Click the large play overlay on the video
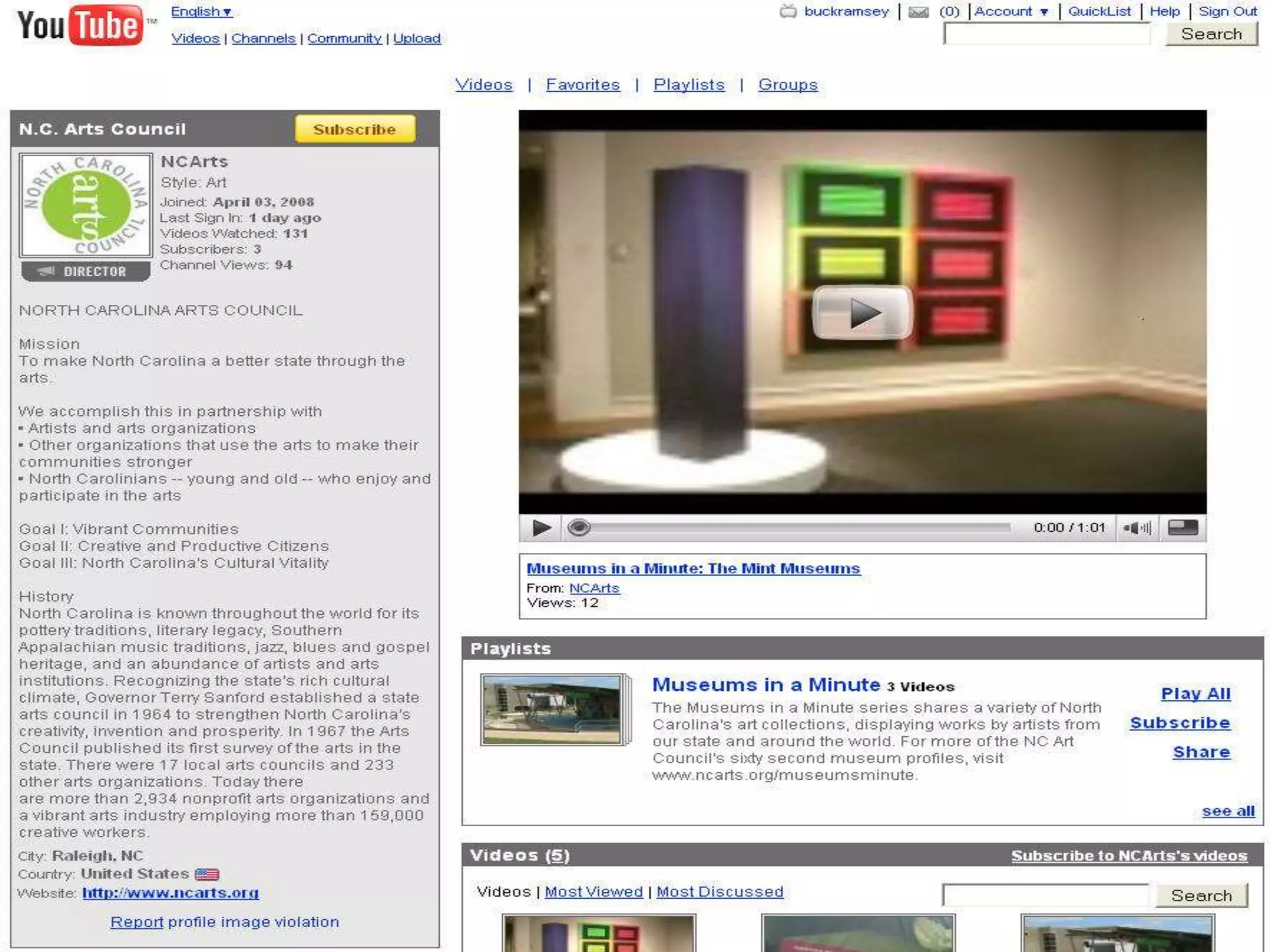The width and height of the screenshot is (1270, 952). pyautogui.click(x=862, y=312)
